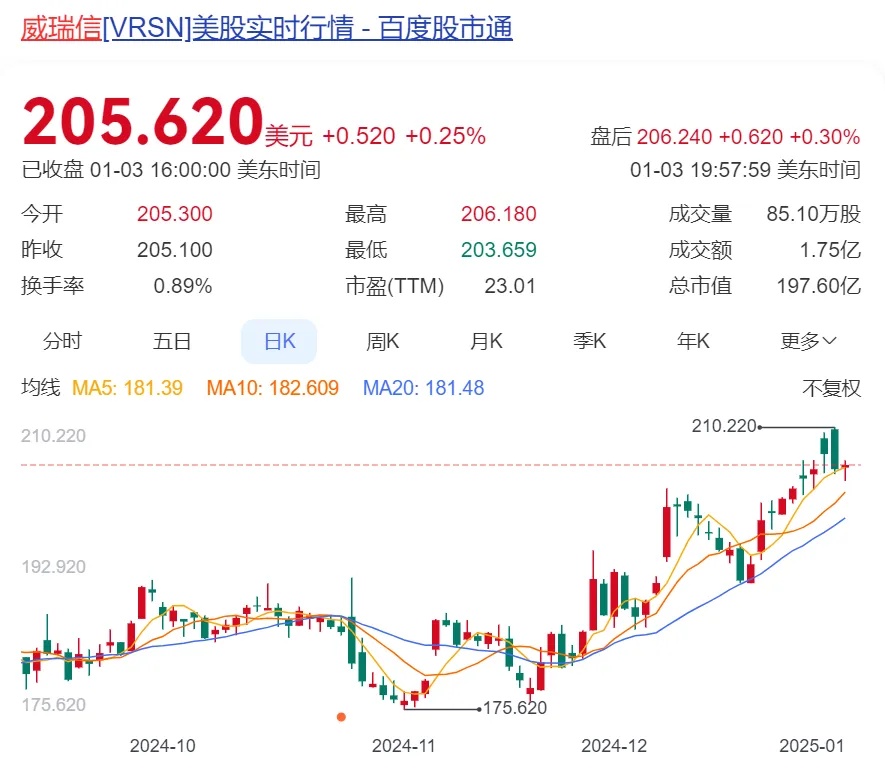
Task: Click the 最高 value 206.180
Action: coord(498,214)
